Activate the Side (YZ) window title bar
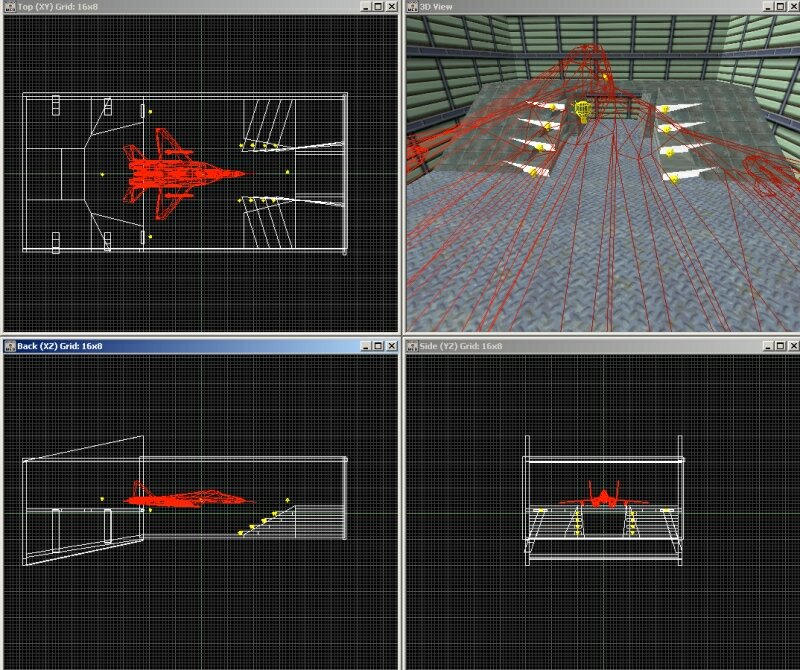800x670 pixels. (x=600, y=346)
